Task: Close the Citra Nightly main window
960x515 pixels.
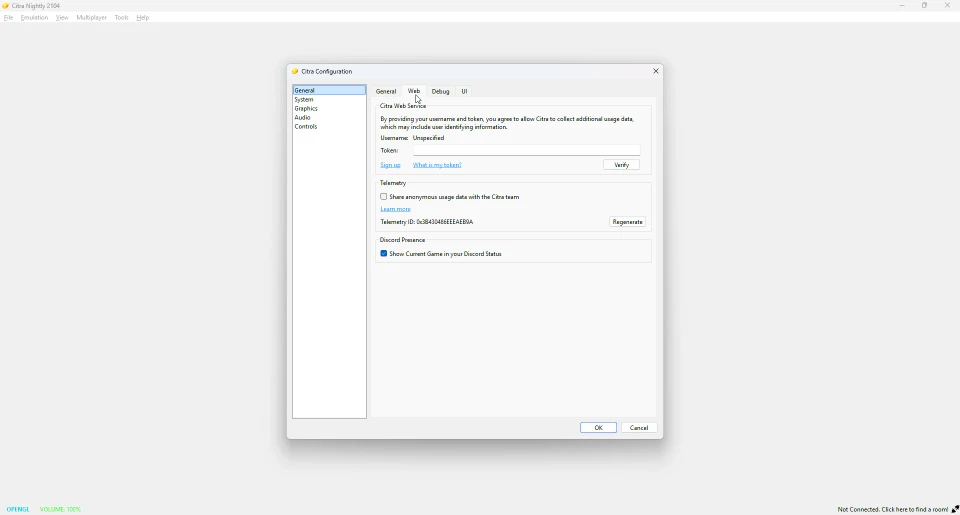Action: tap(947, 6)
